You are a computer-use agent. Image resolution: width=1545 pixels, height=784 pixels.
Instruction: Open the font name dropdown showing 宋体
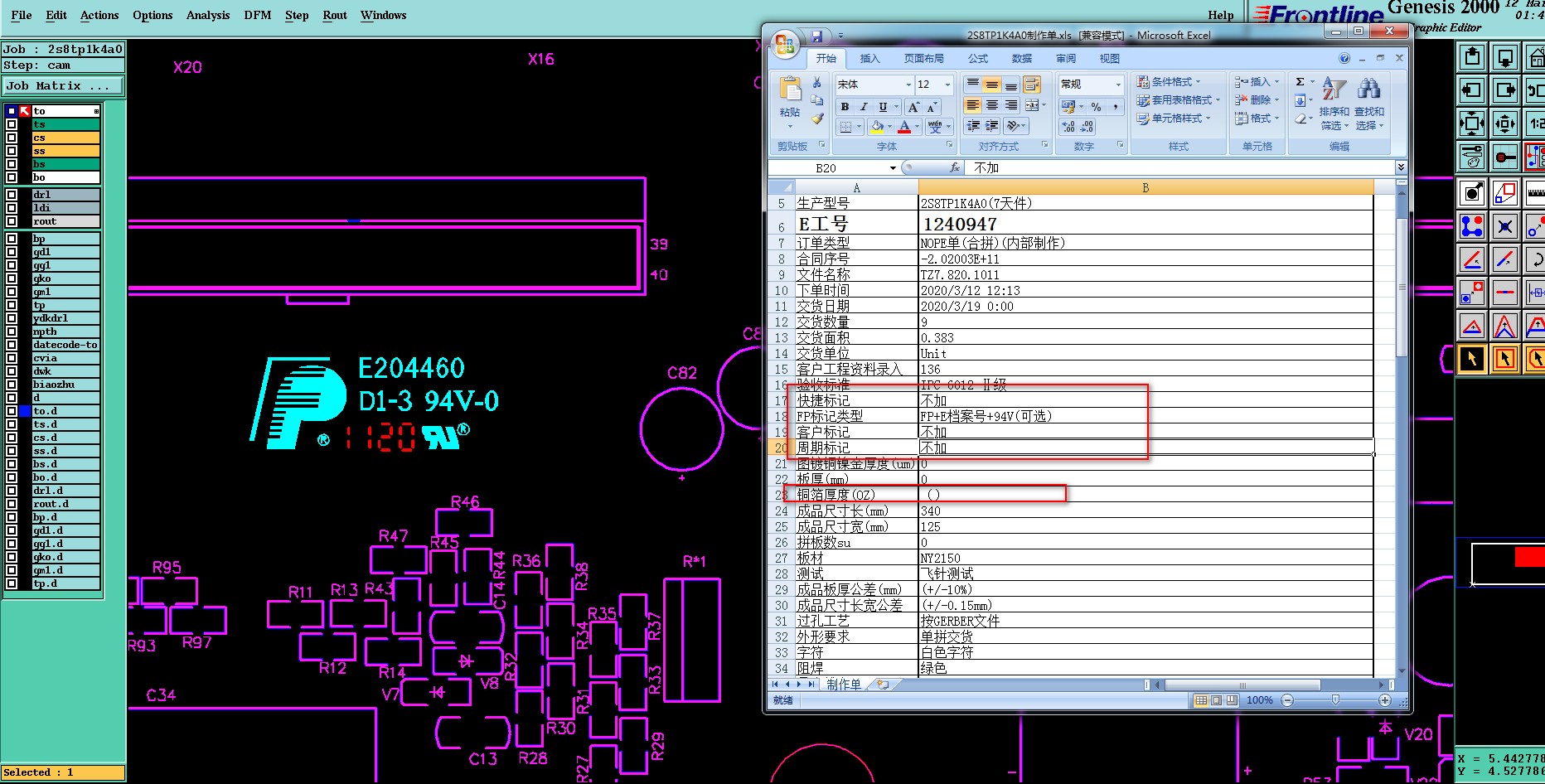click(908, 85)
